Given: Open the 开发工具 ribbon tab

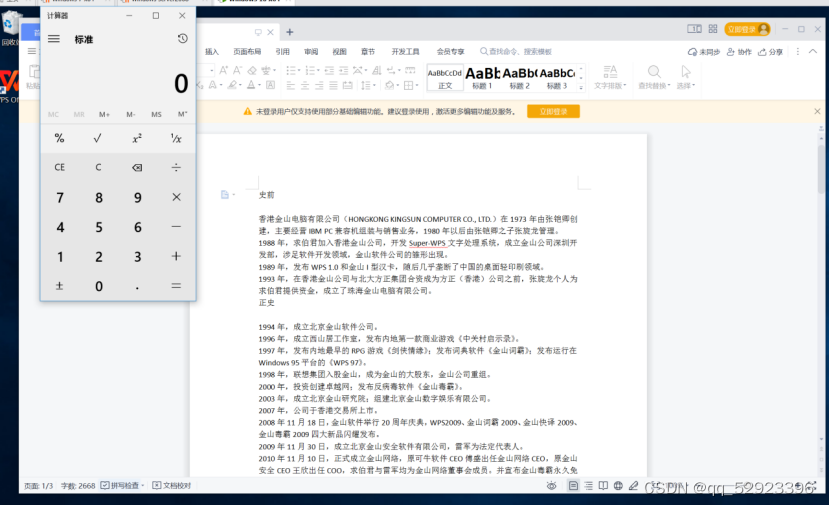Looking at the screenshot, I should (405, 51).
